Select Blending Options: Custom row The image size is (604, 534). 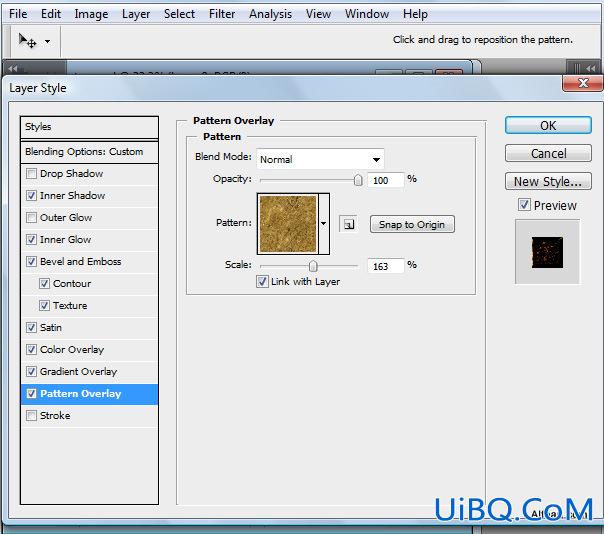click(89, 152)
